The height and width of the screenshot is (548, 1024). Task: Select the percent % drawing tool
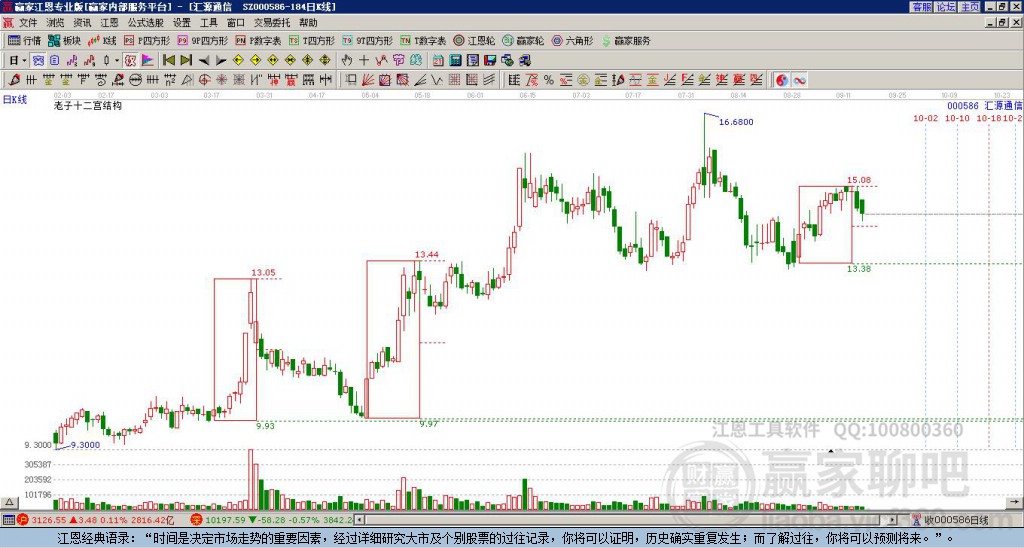549,80
